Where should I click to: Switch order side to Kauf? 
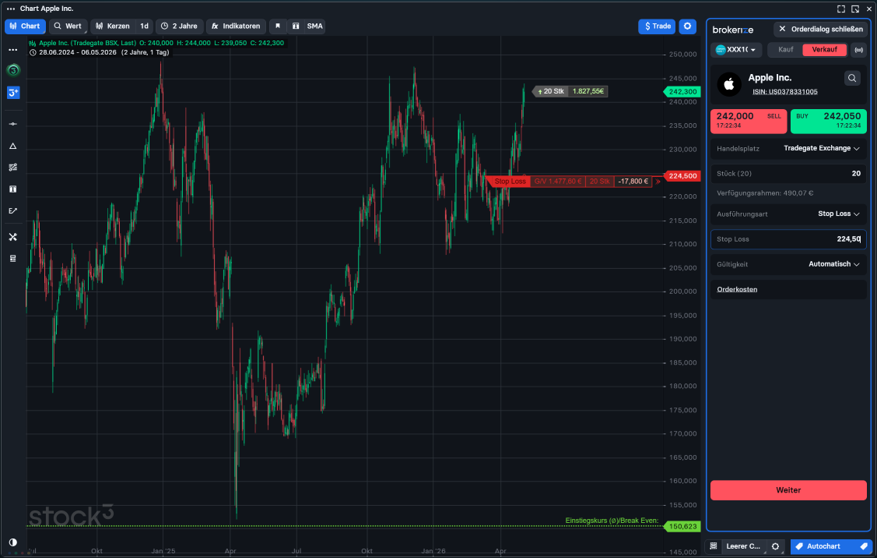coord(785,50)
